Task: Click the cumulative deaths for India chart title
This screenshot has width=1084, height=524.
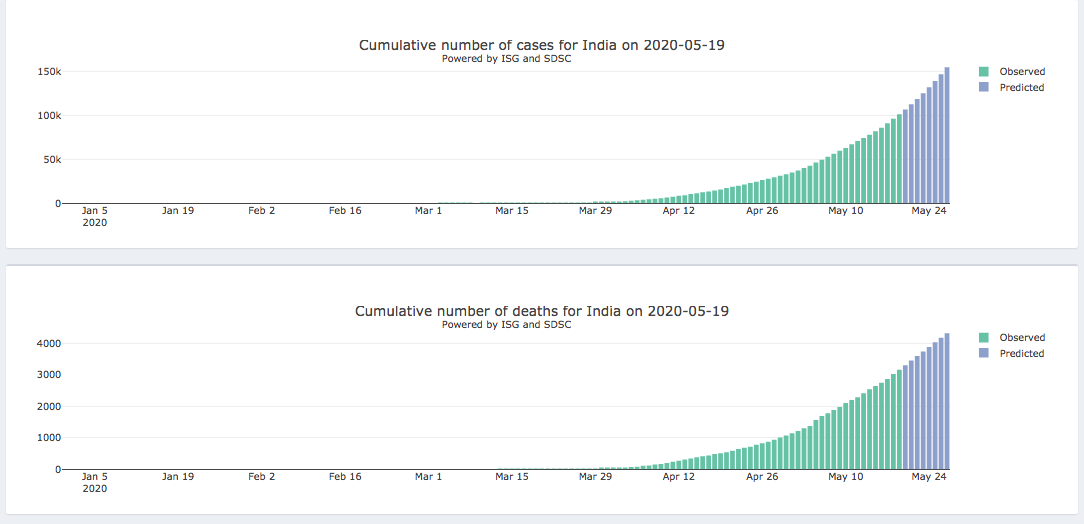Action: 541,311
